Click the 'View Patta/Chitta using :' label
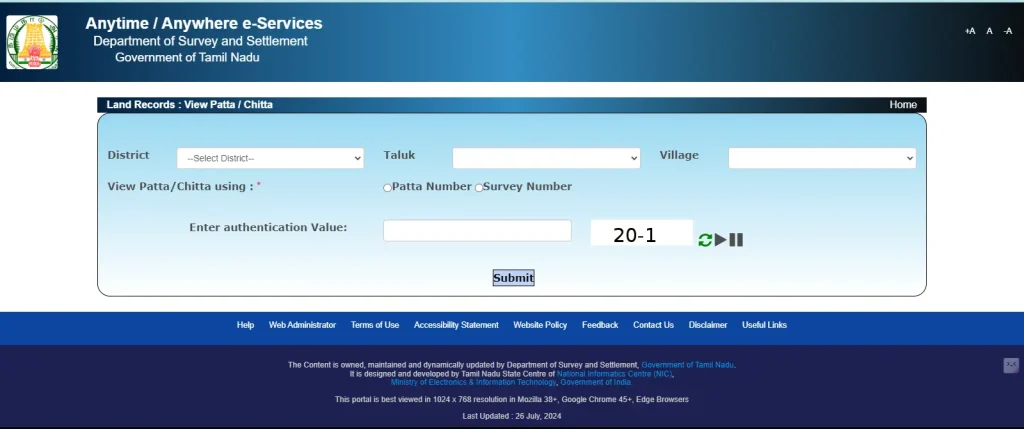The image size is (1024, 429). coord(180,187)
